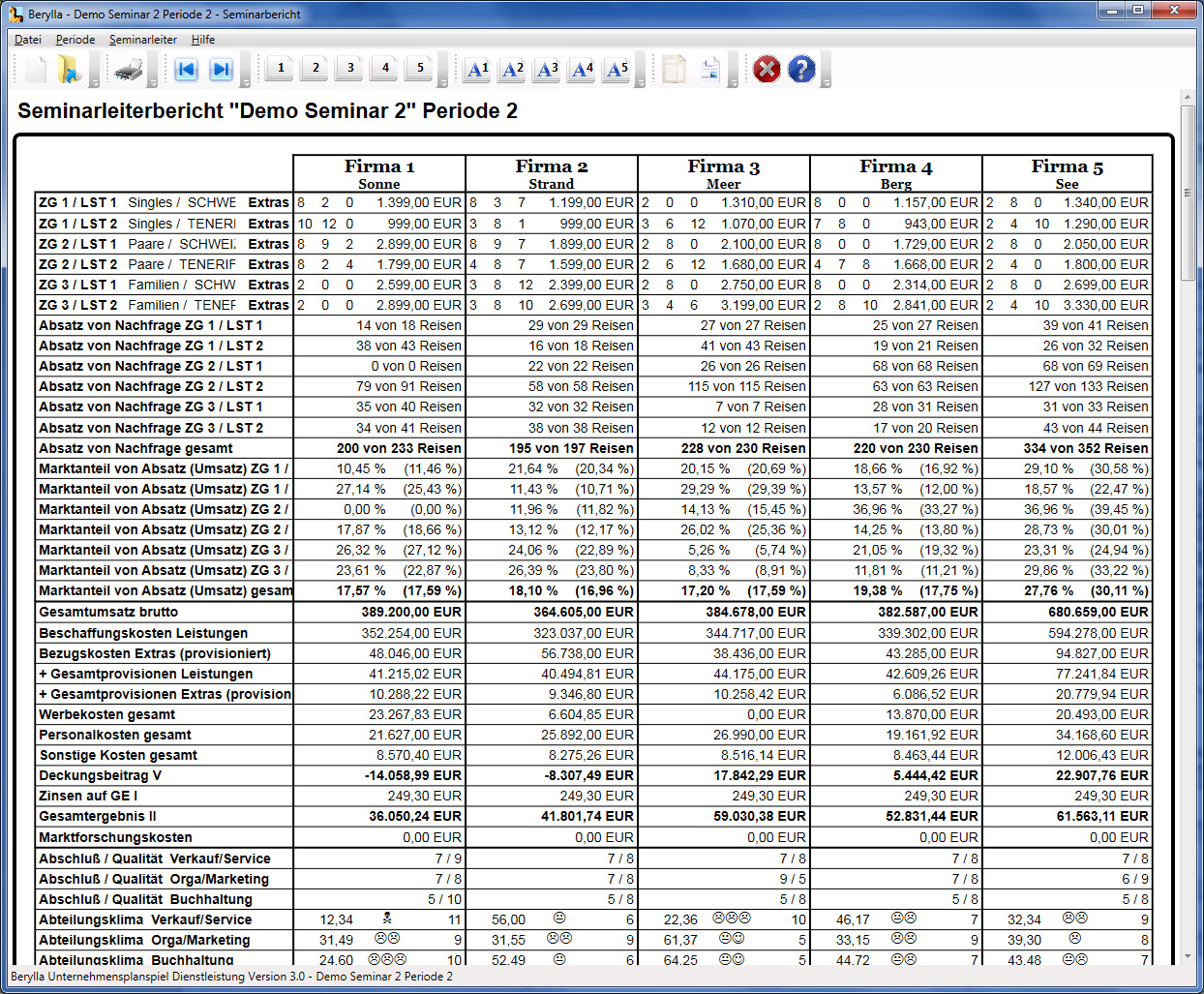The width and height of the screenshot is (1204, 994).
Task: Click the "Sonstige Kosten gesamt" row label
Action: [118, 755]
